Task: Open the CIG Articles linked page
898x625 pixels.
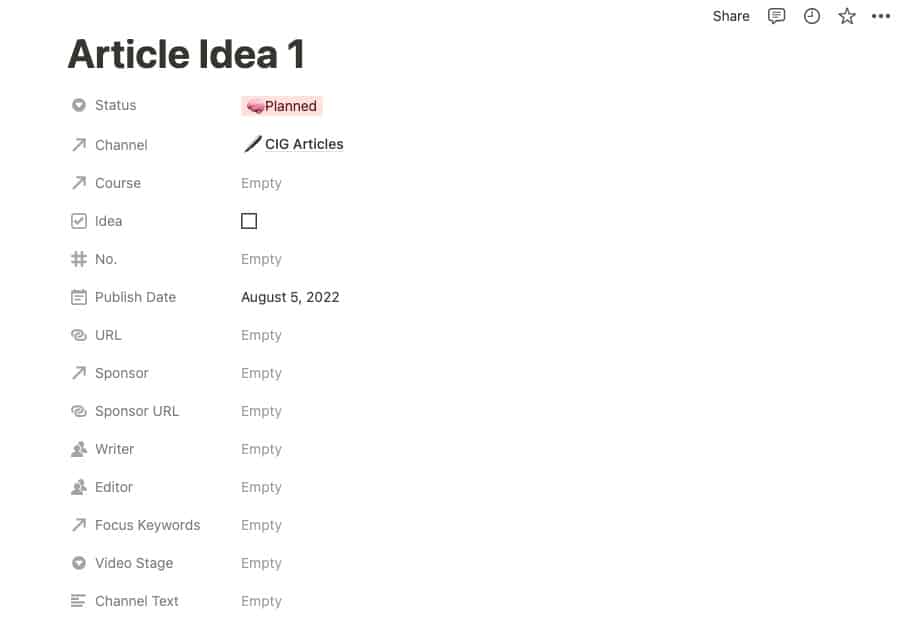Action: pos(302,143)
